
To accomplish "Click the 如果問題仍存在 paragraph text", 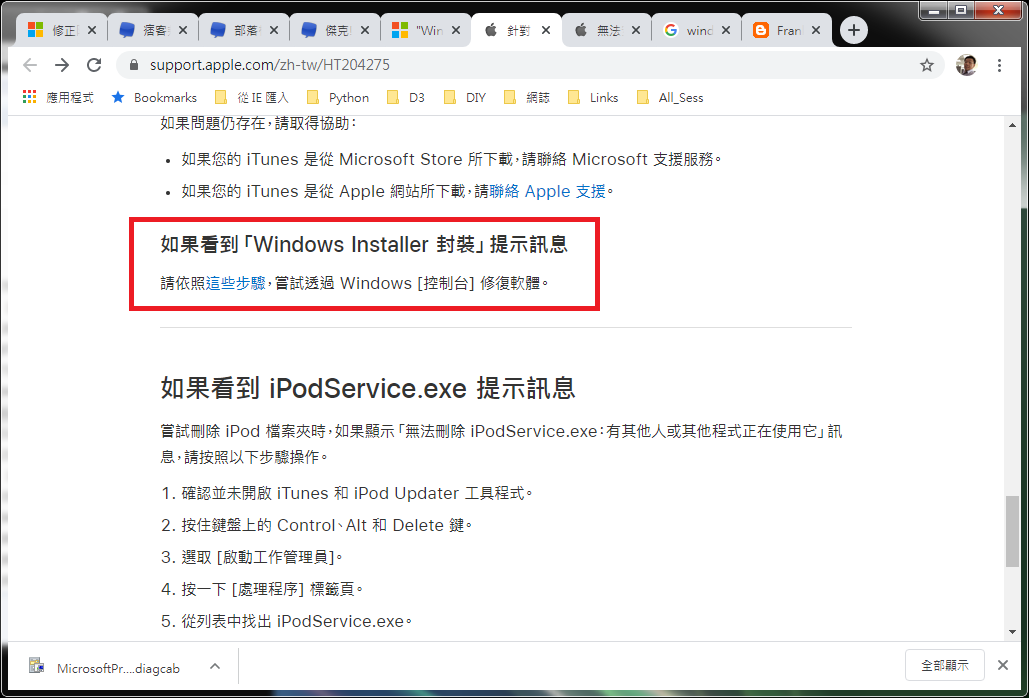I will pyautogui.click(x=259, y=123).
